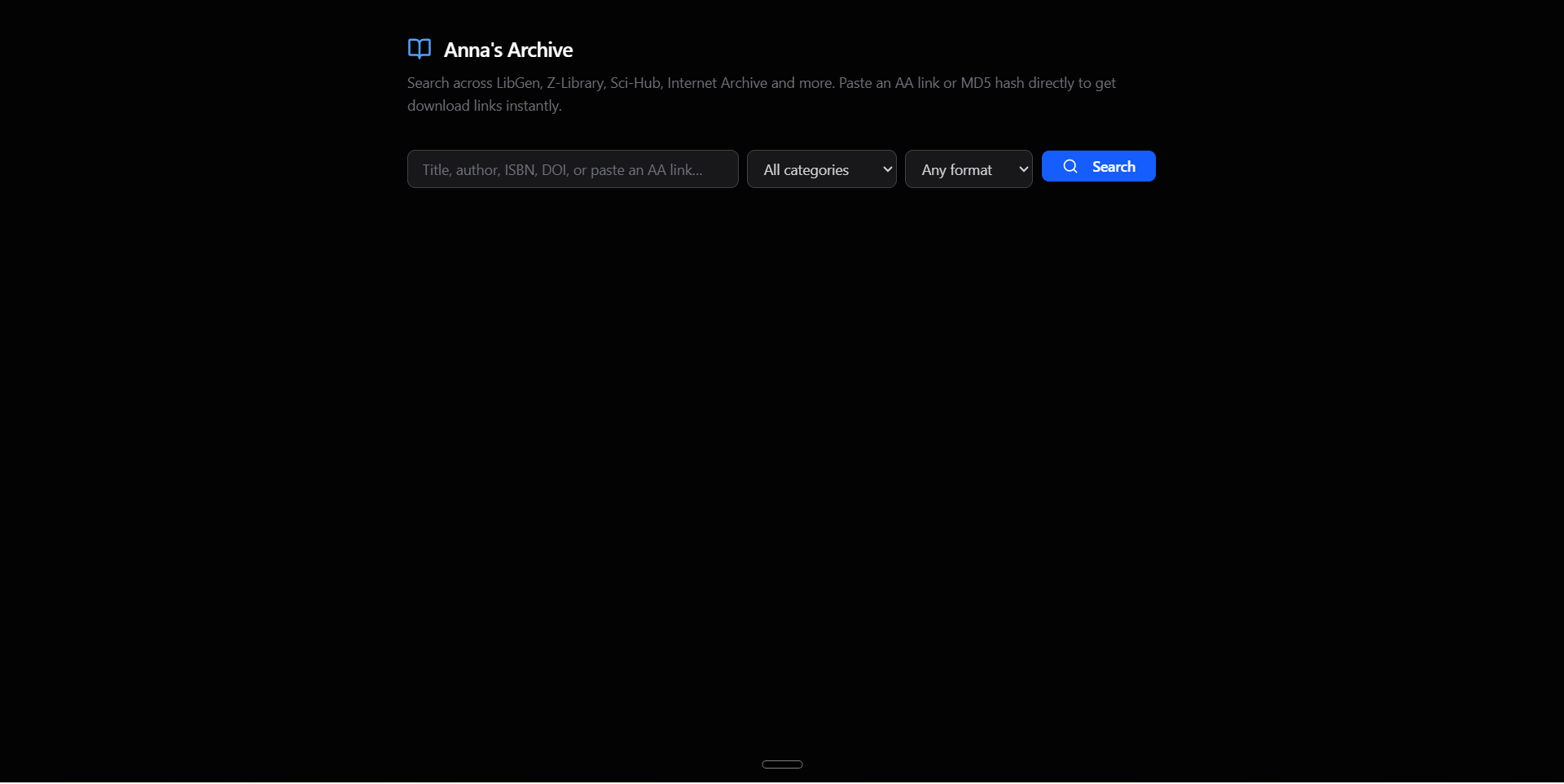The image size is (1564, 784).
Task: Click the blue Search button
Action: point(1098,166)
